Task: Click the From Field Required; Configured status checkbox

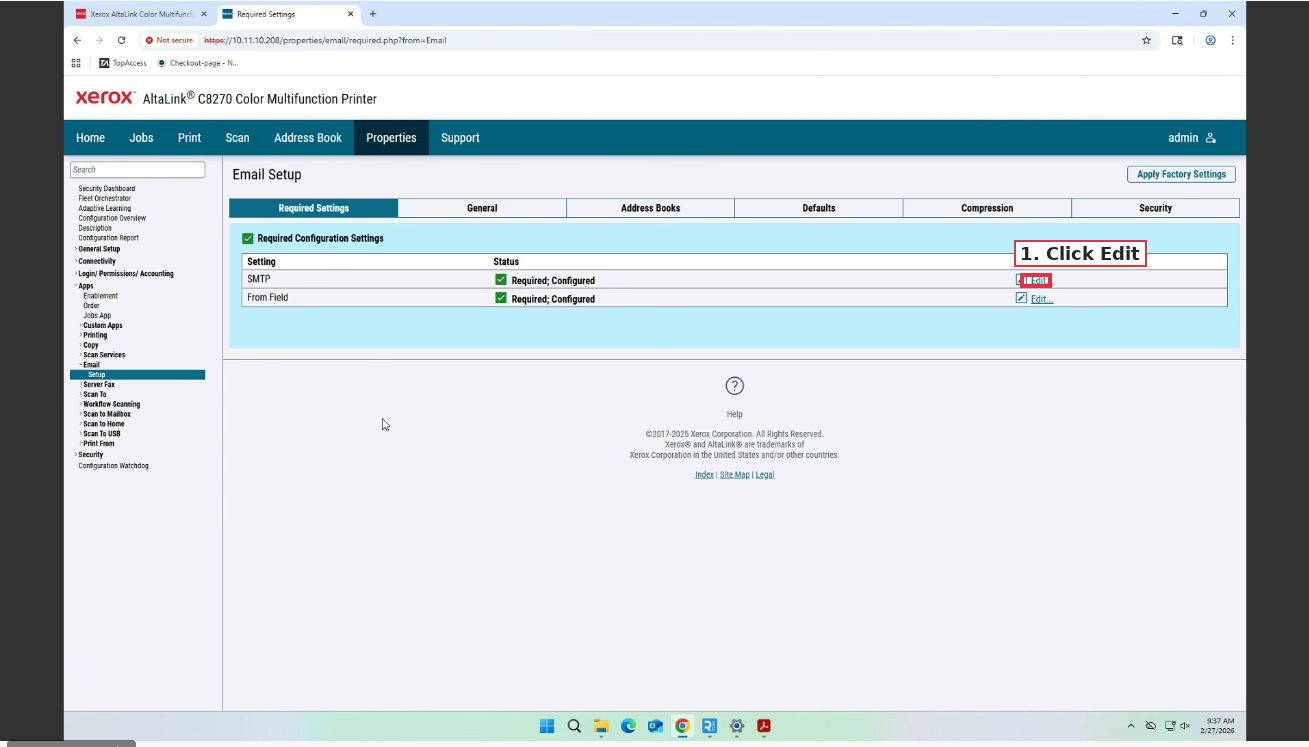Action: click(501, 298)
